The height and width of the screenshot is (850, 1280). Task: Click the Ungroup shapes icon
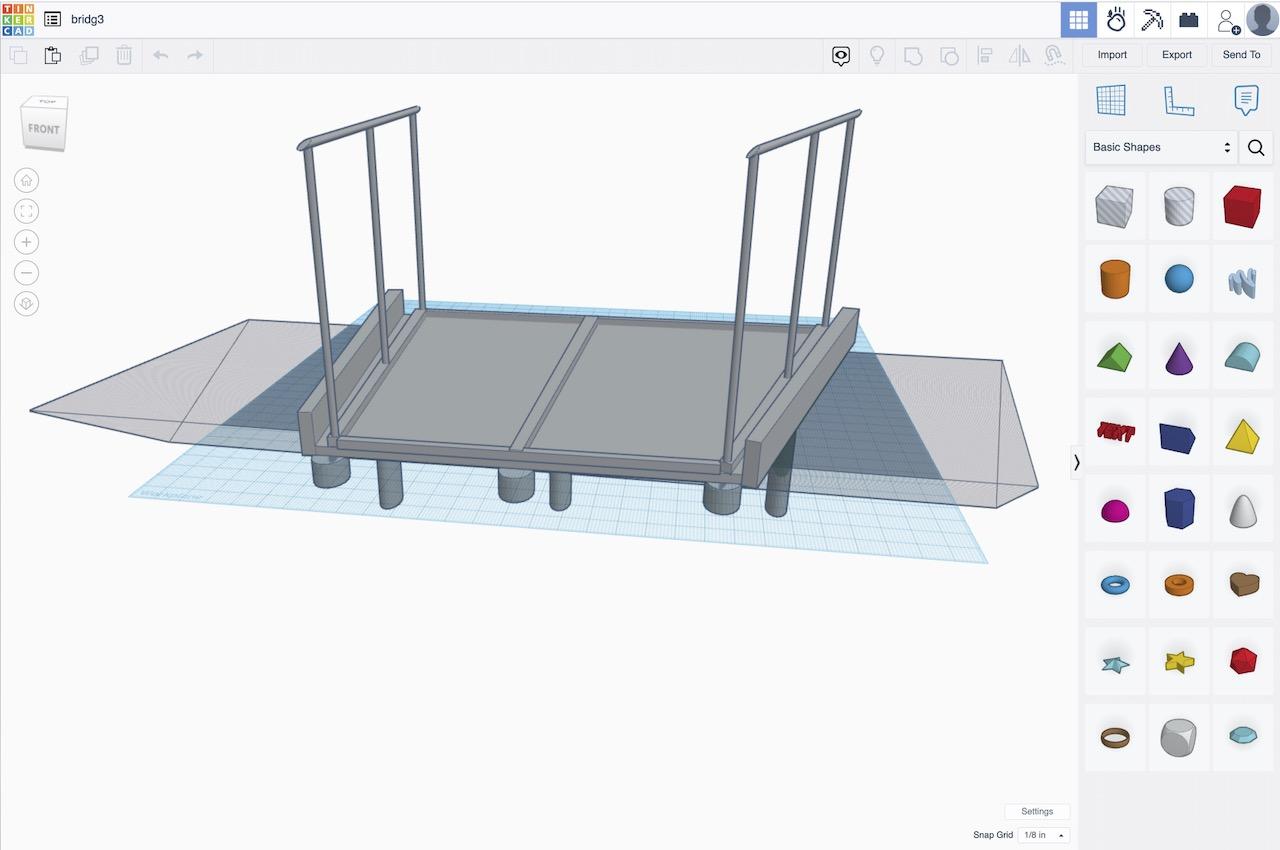949,56
